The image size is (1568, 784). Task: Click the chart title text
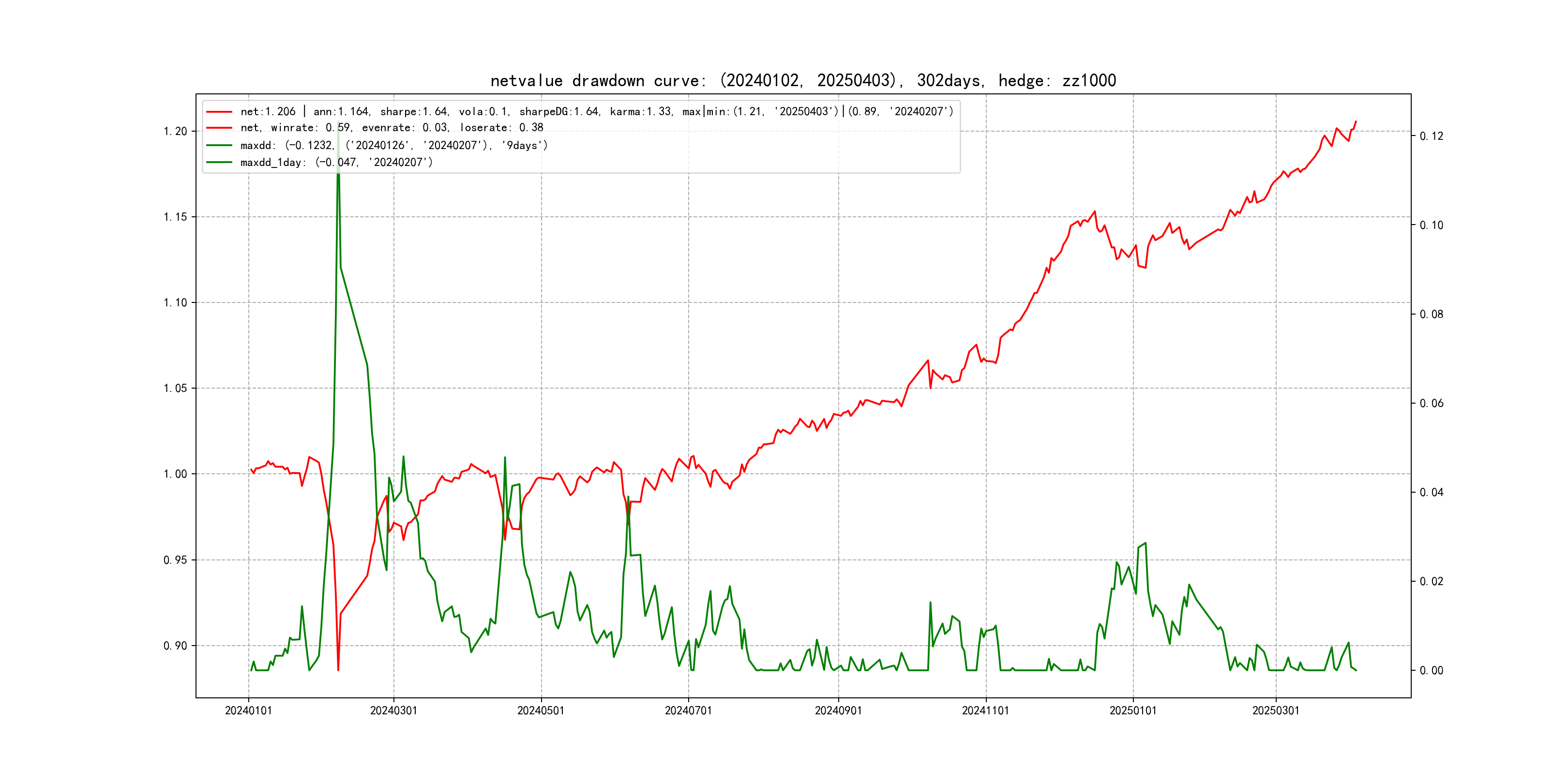[x=803, y=80]
